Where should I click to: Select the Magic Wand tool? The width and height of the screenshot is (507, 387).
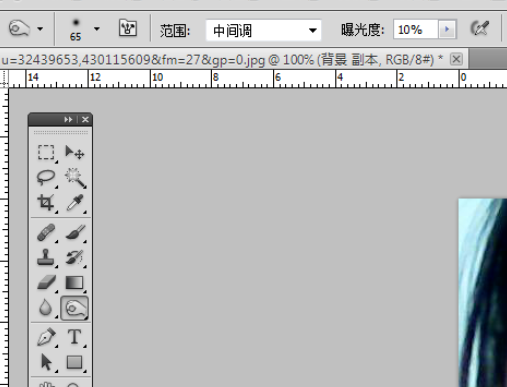[75, 177]
